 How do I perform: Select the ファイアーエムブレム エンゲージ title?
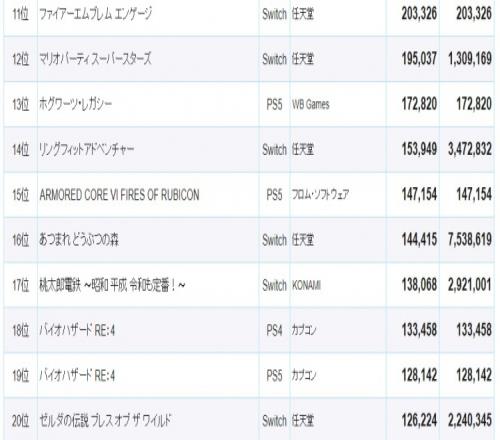[95, 14]
